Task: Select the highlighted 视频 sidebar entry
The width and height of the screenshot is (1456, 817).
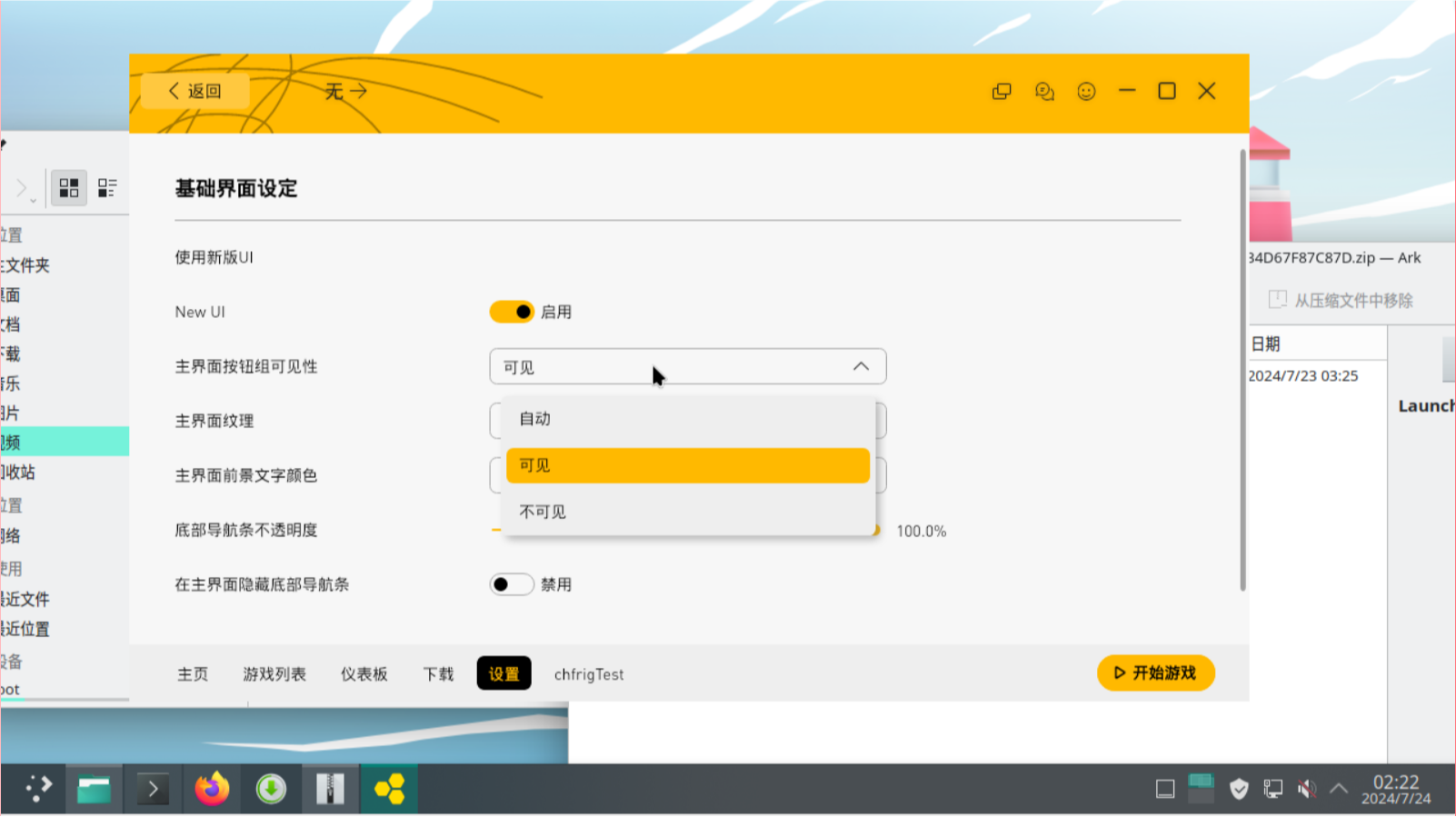Action: tap(64, 443)
